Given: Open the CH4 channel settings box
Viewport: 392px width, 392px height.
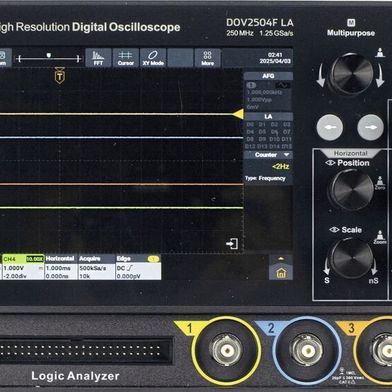Looking at the screenshot, I should coord(23,267).
